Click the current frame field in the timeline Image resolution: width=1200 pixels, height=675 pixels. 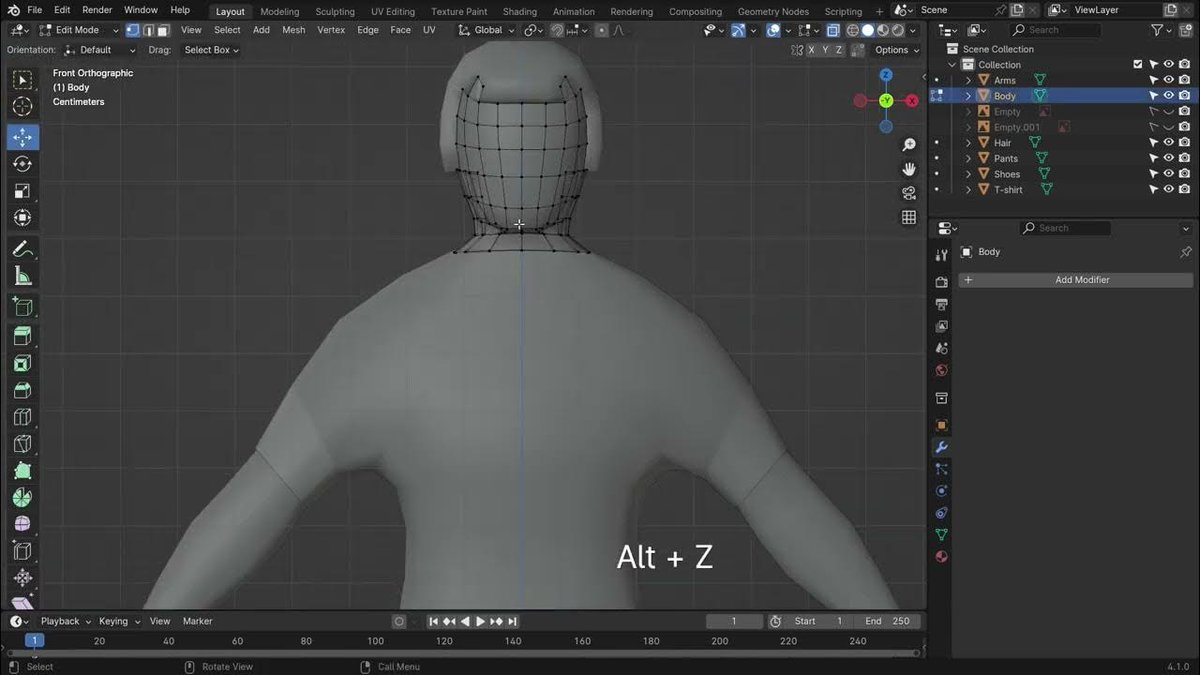pyautogui.click(x=734, y=621)
